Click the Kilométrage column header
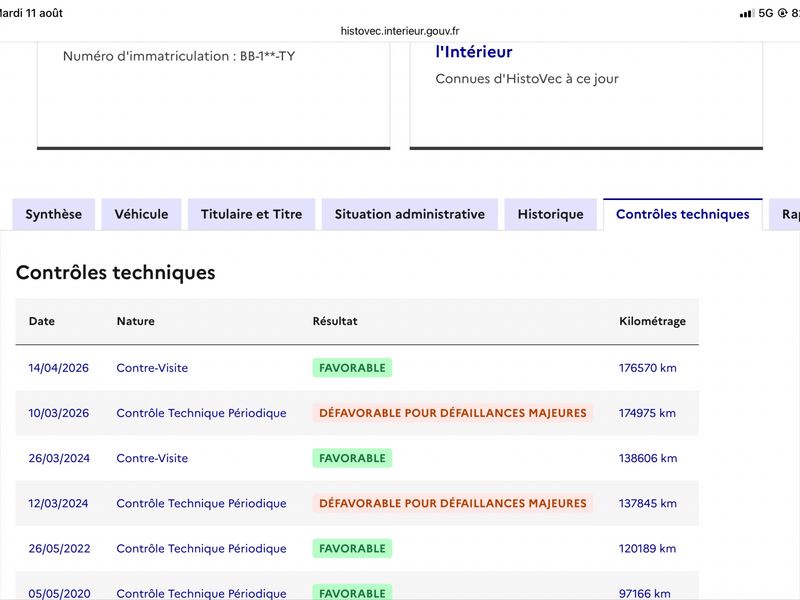 (652, 321)
